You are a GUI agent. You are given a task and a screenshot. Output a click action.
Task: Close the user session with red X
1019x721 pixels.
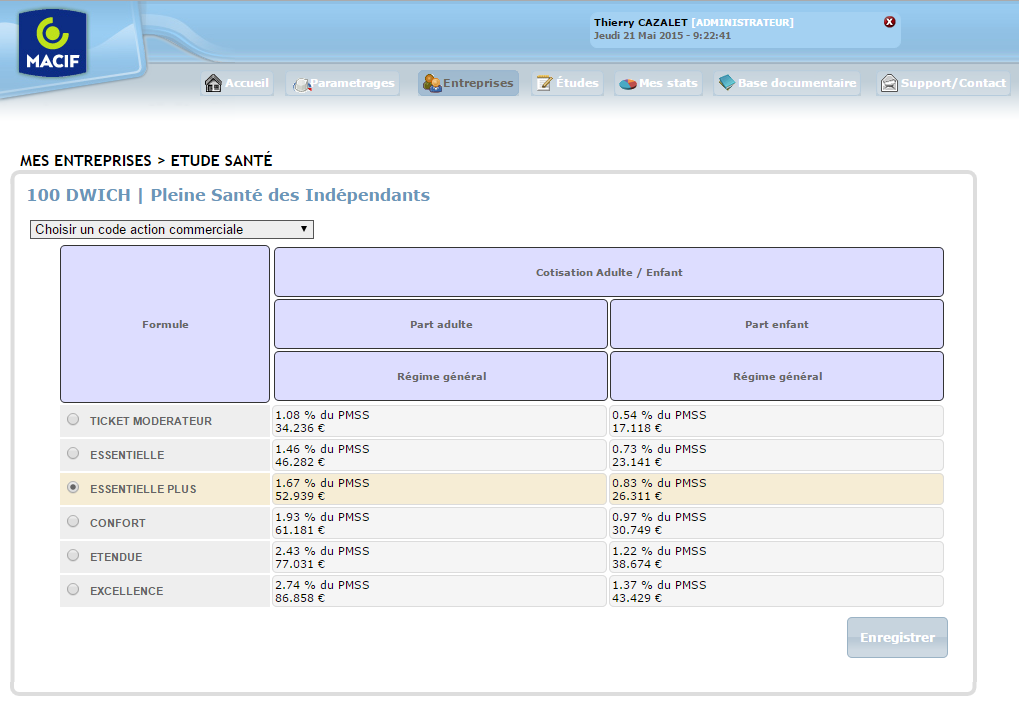[x=890, y=22]
